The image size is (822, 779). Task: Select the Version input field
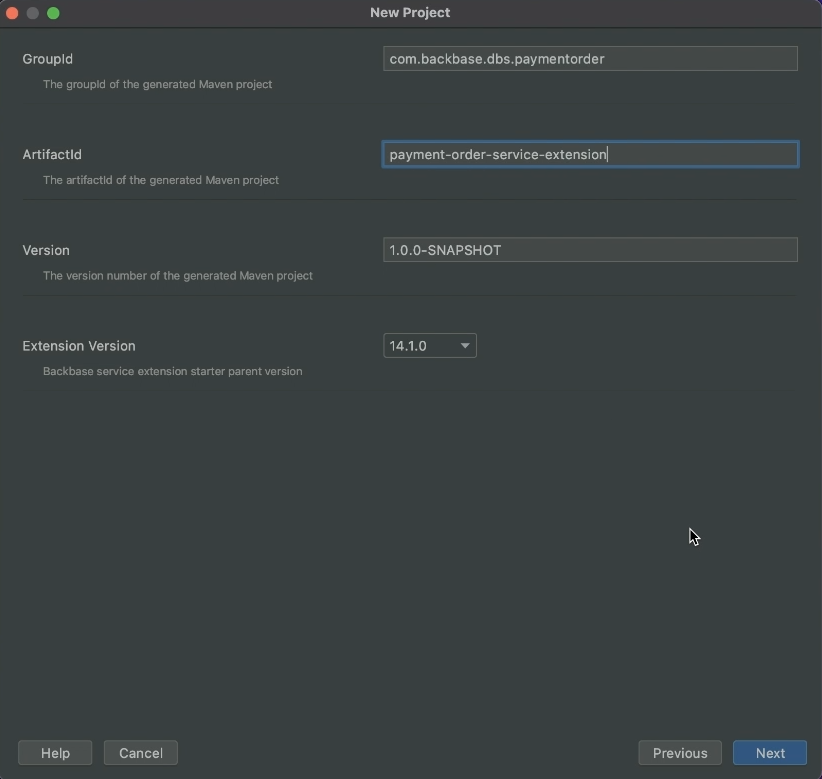[590, 250]
